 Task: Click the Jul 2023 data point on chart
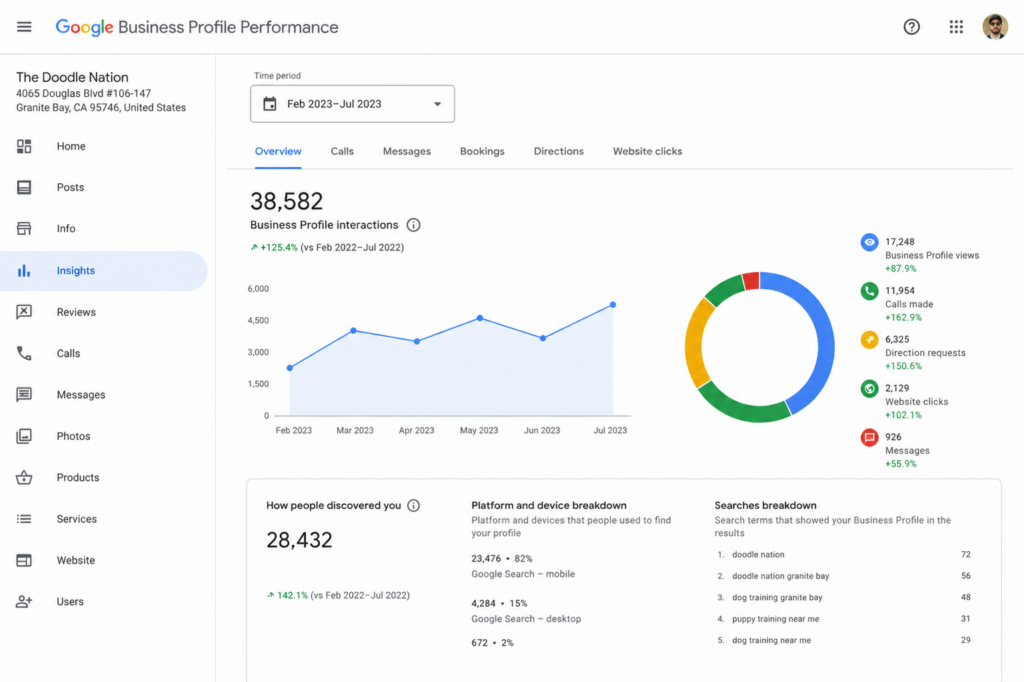[x=613, y=304]
